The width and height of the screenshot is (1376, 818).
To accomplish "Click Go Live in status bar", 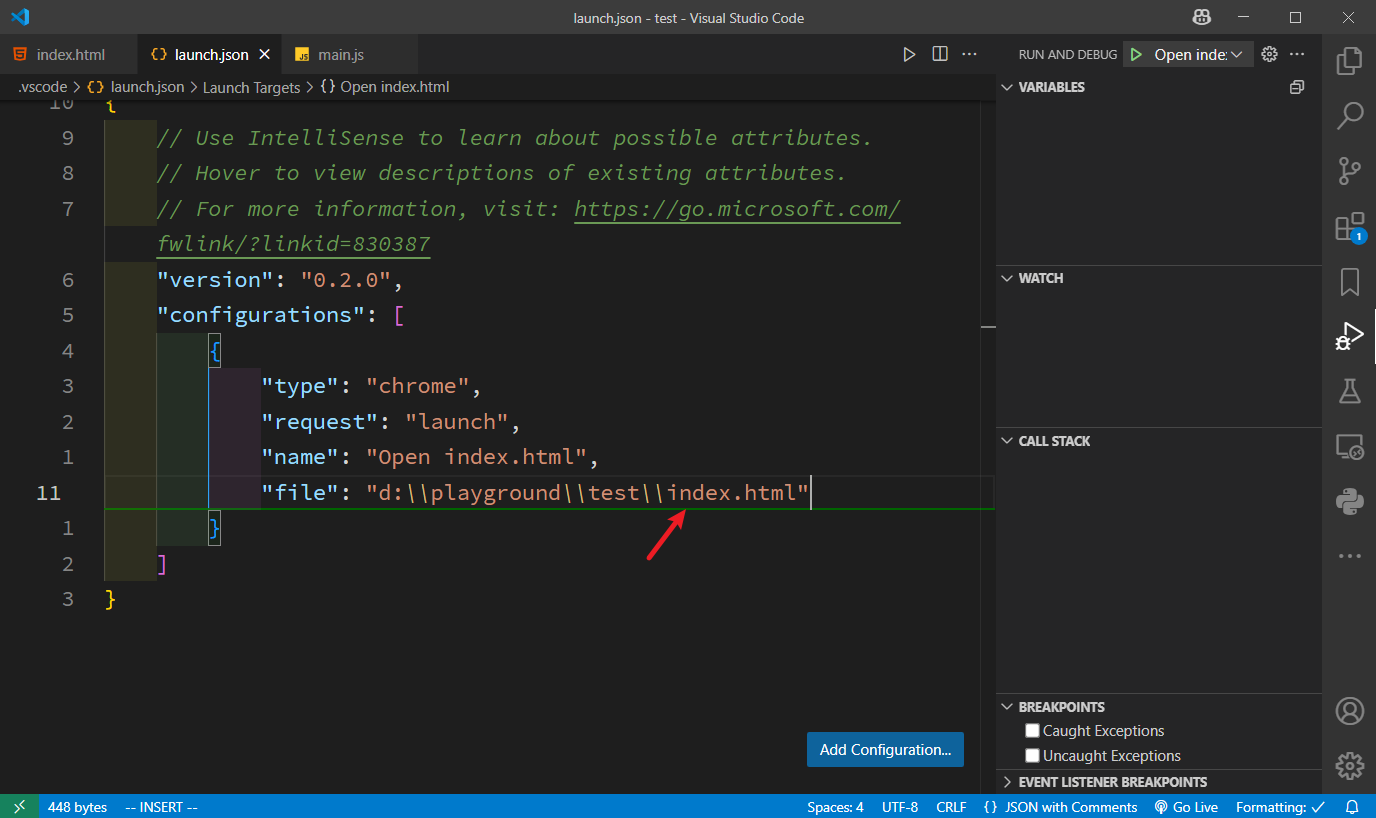I will 1186,807.
